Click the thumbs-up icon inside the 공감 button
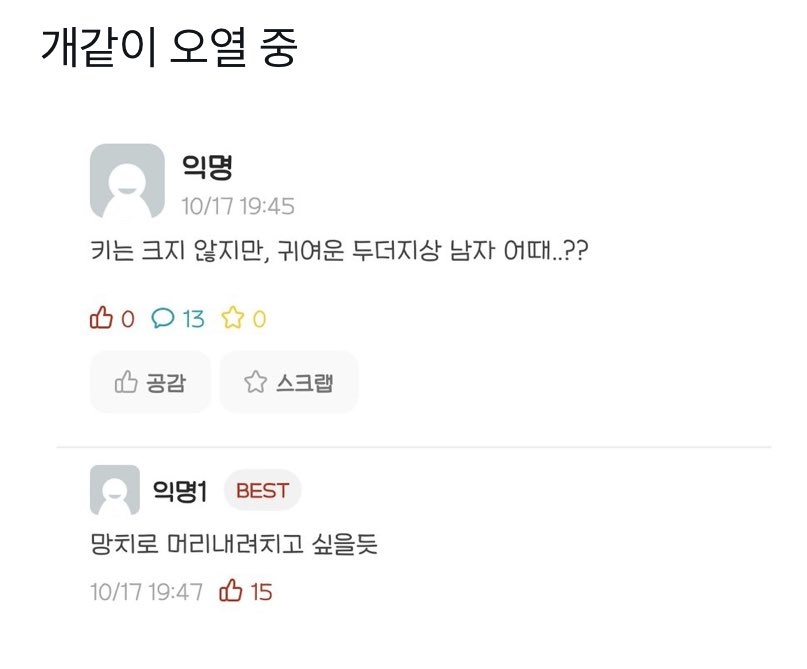This screenshot has height=669, width=807. (126, 380)
